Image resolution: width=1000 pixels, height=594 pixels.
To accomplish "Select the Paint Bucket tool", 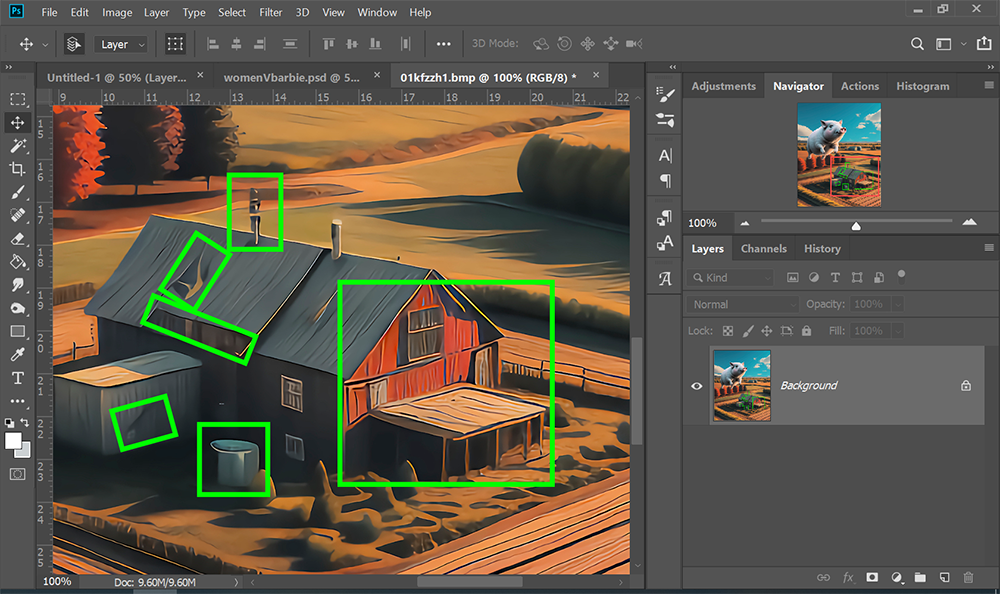I will 17,262.
